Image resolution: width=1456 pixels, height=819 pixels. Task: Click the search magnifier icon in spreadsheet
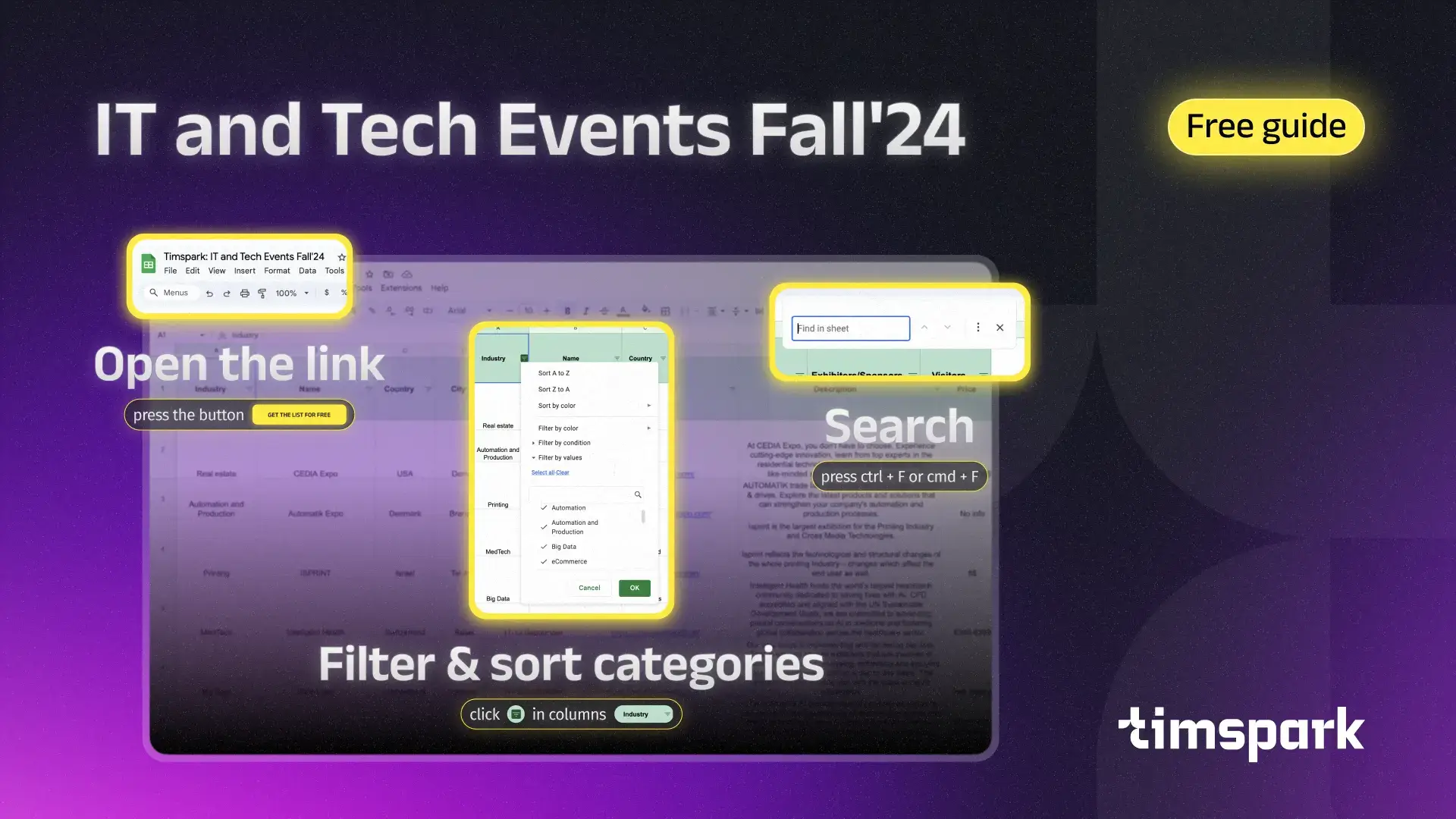click(637, 494)
